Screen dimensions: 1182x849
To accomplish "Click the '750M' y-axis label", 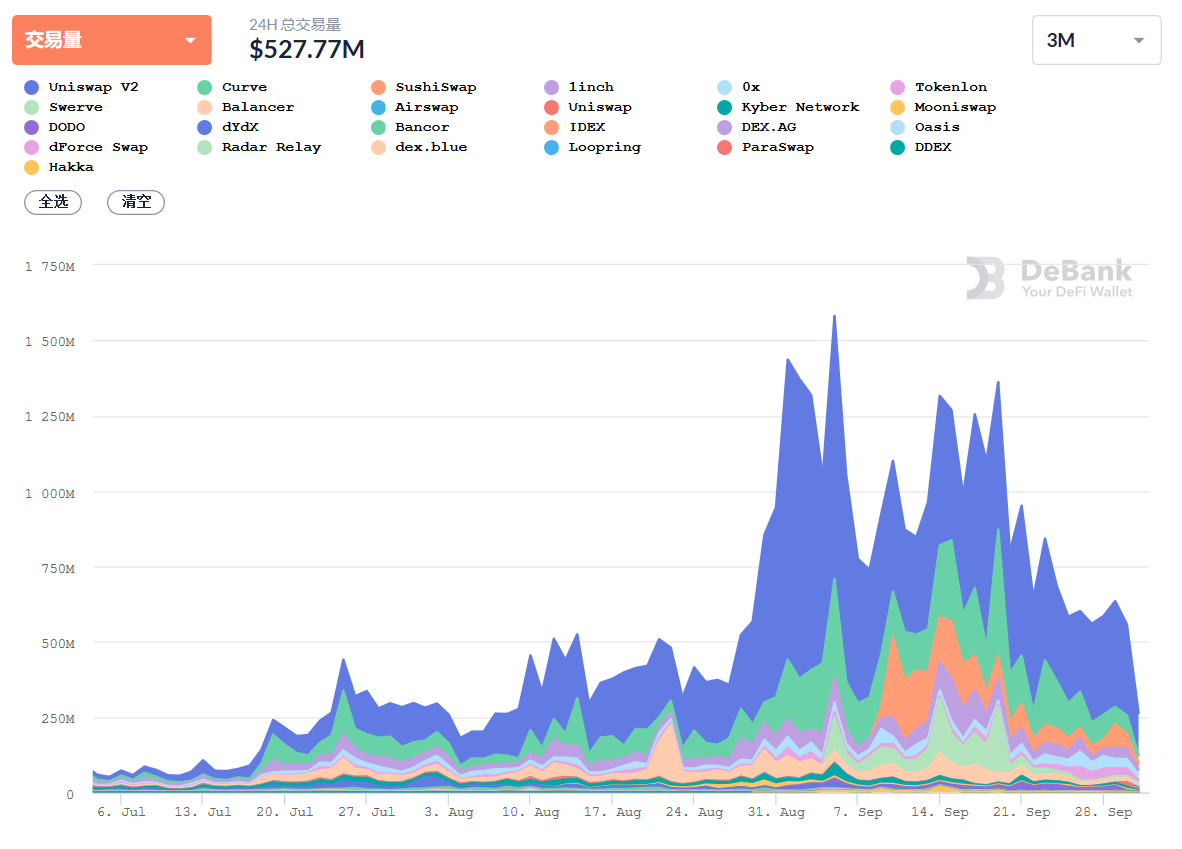I will click(58, 569).
